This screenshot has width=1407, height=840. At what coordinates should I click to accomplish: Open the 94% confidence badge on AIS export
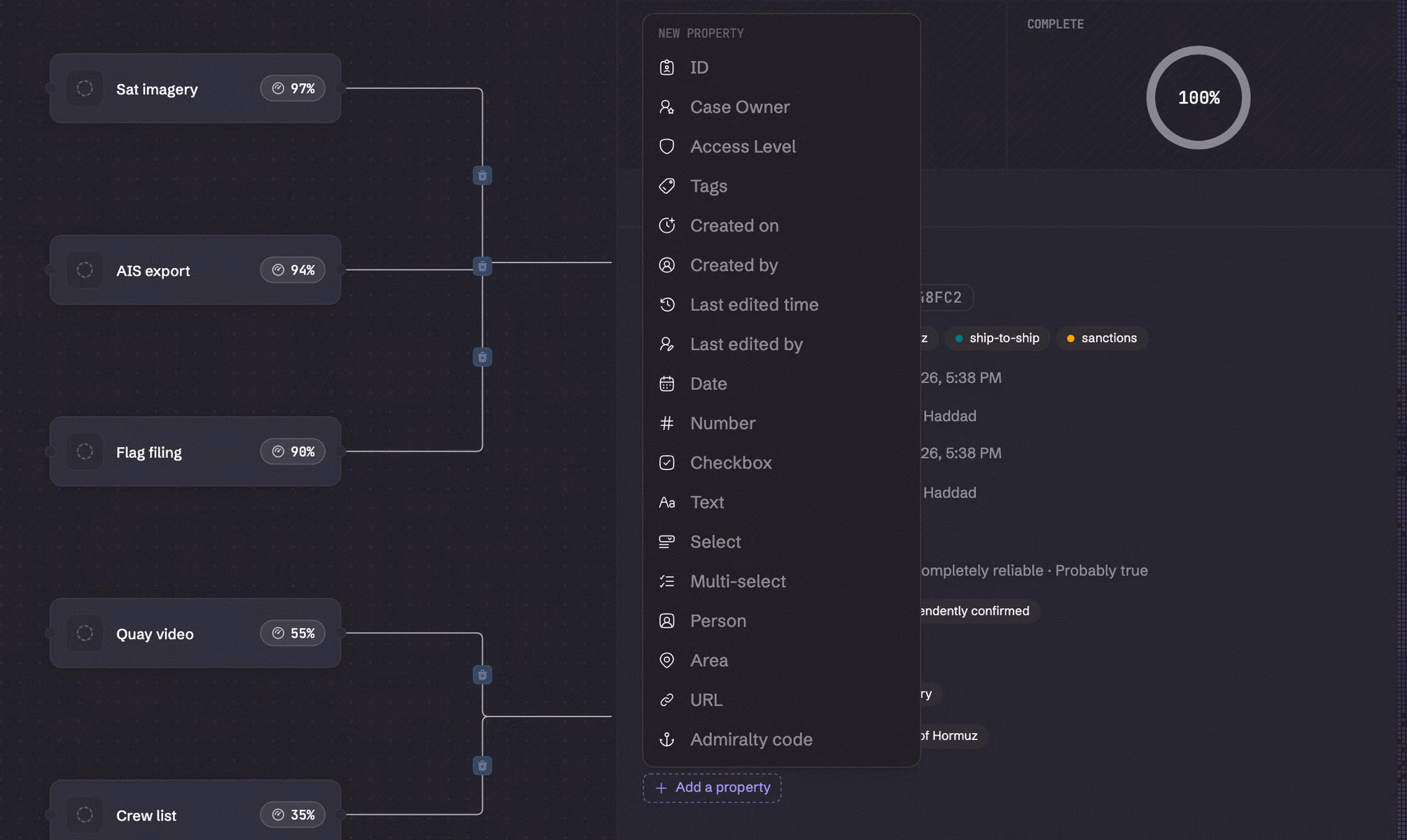click(293, 270)
